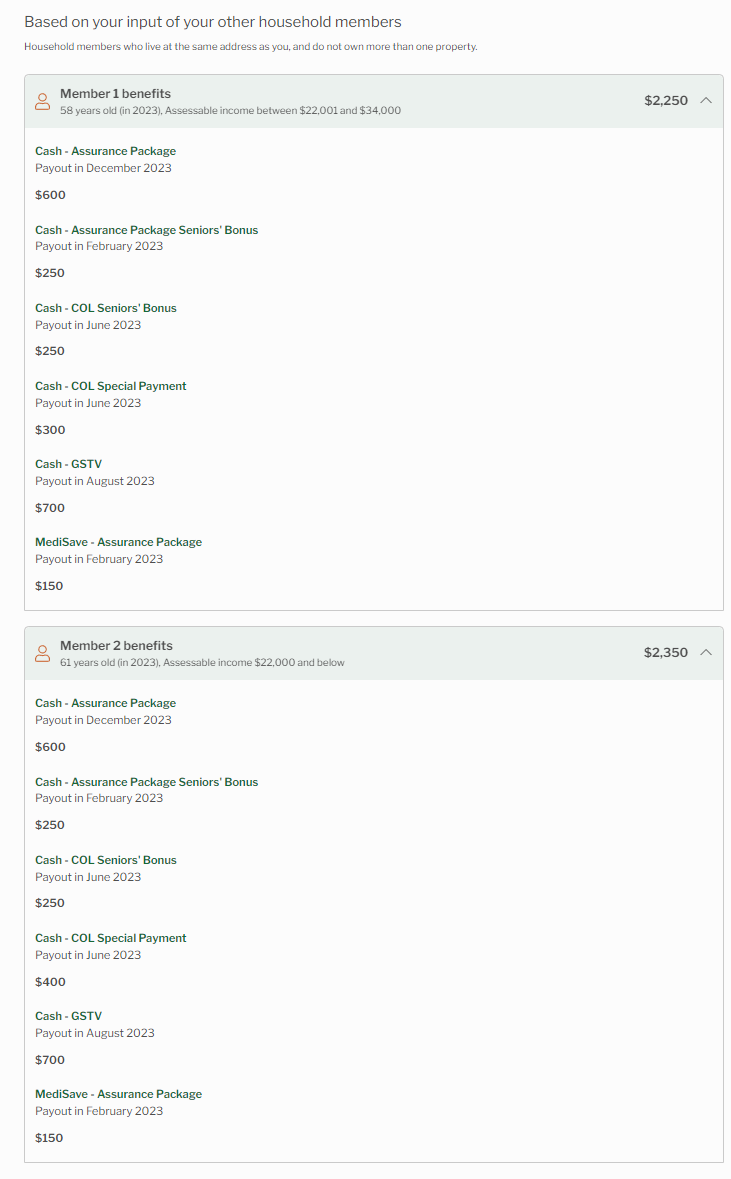The width and height of the screenshot is (731, 1179).
Task: Collapse Member 2 benefits with chevron
Action: tap(705, 652)
